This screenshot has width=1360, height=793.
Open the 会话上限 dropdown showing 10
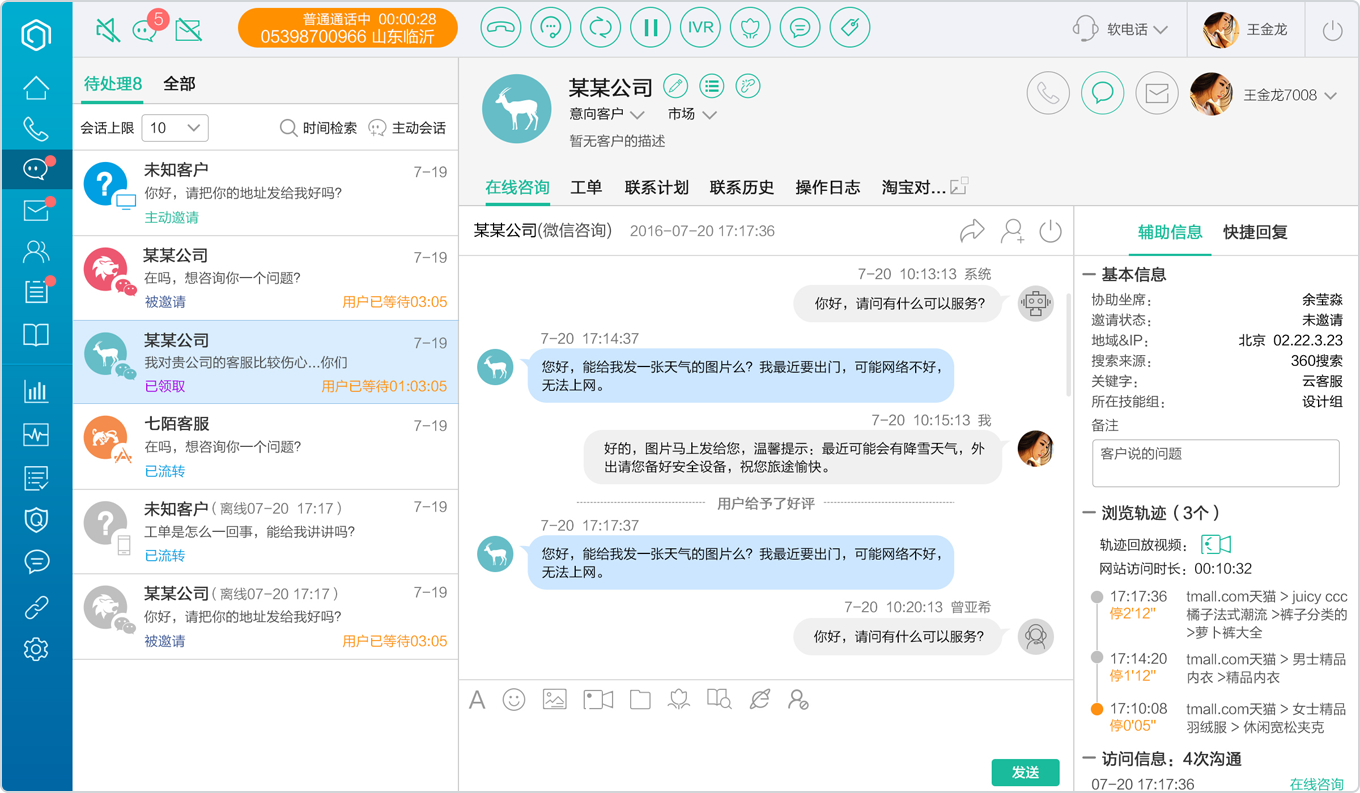[x=175, y=128]
